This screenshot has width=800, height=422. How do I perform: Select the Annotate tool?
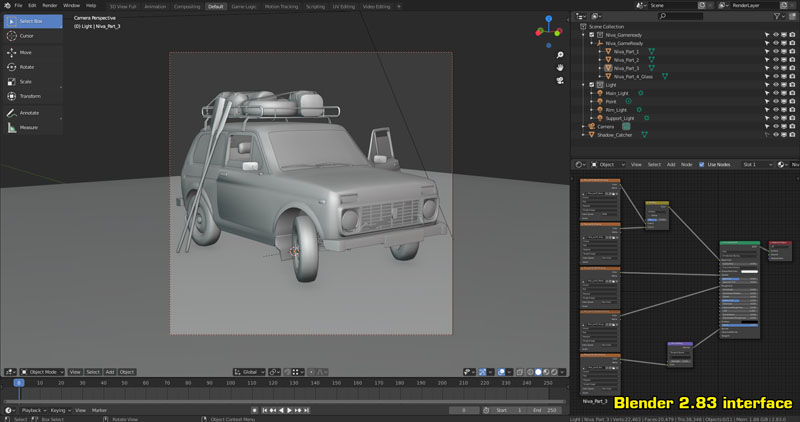29,113
